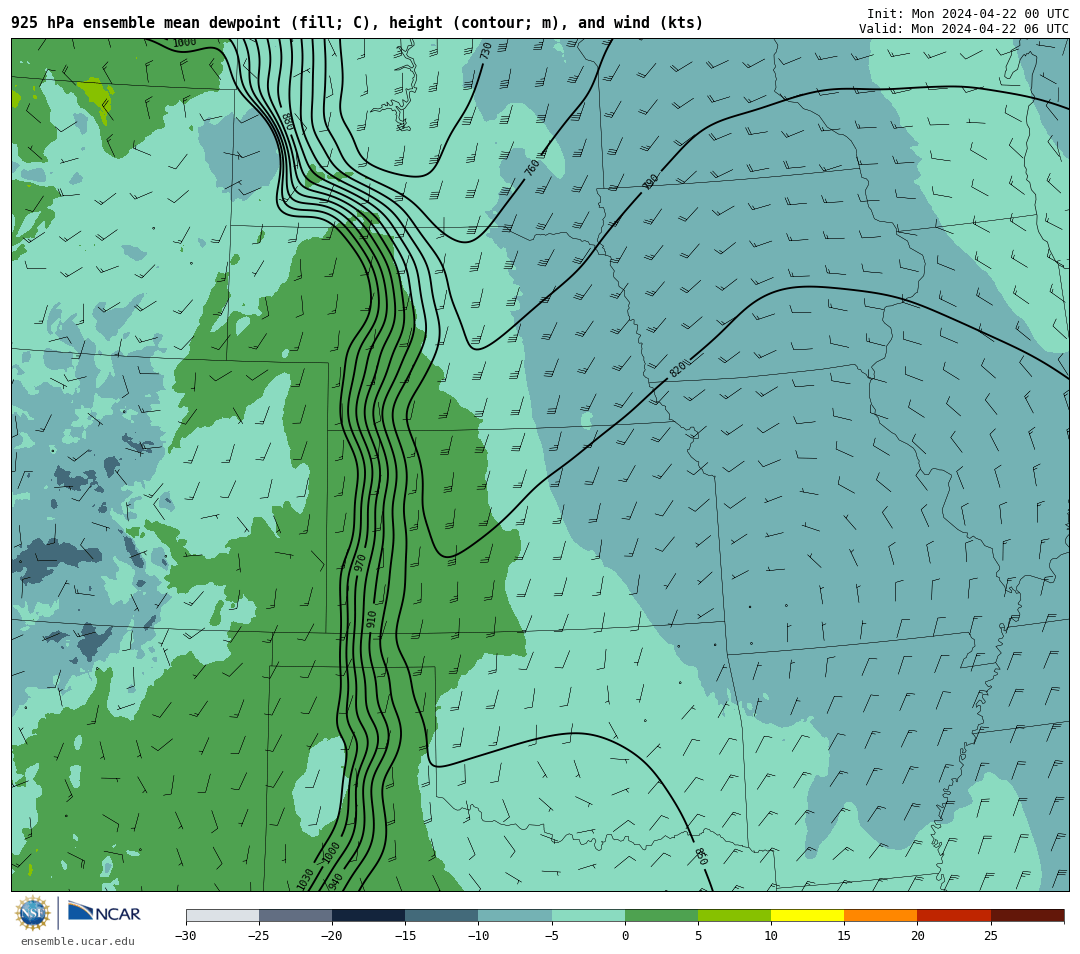Screen dimensions: 1080x954
Task: Click the colorbar tick label 0
Action: pos(625,935)
